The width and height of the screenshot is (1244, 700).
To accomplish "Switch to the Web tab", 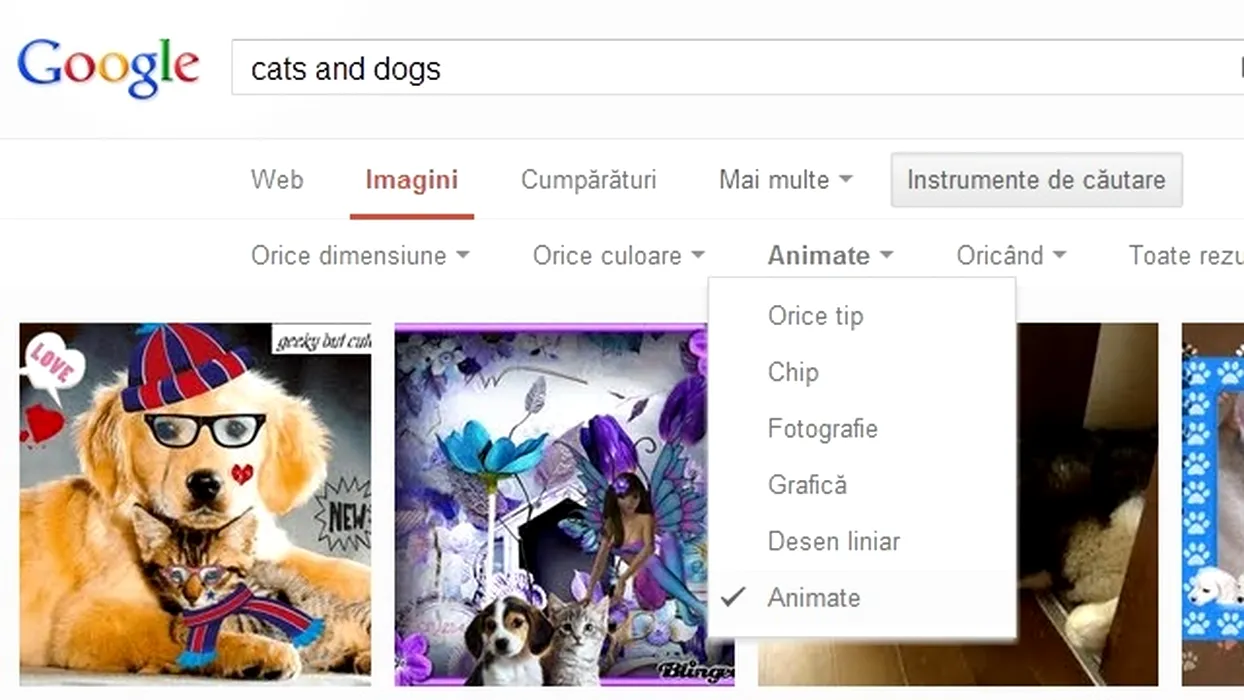I will pyautogui.click(x=277, y=180).
